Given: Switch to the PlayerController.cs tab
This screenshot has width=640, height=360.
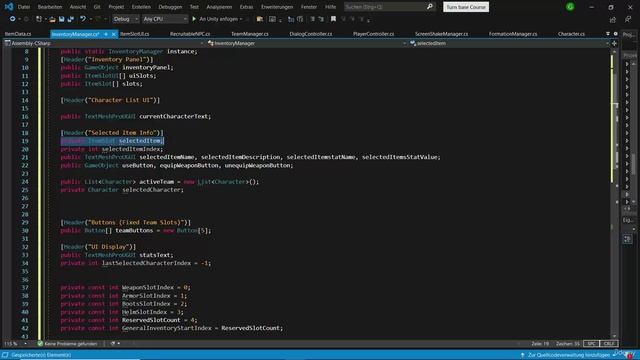Looking at the screenshot, I should [373, 34].
